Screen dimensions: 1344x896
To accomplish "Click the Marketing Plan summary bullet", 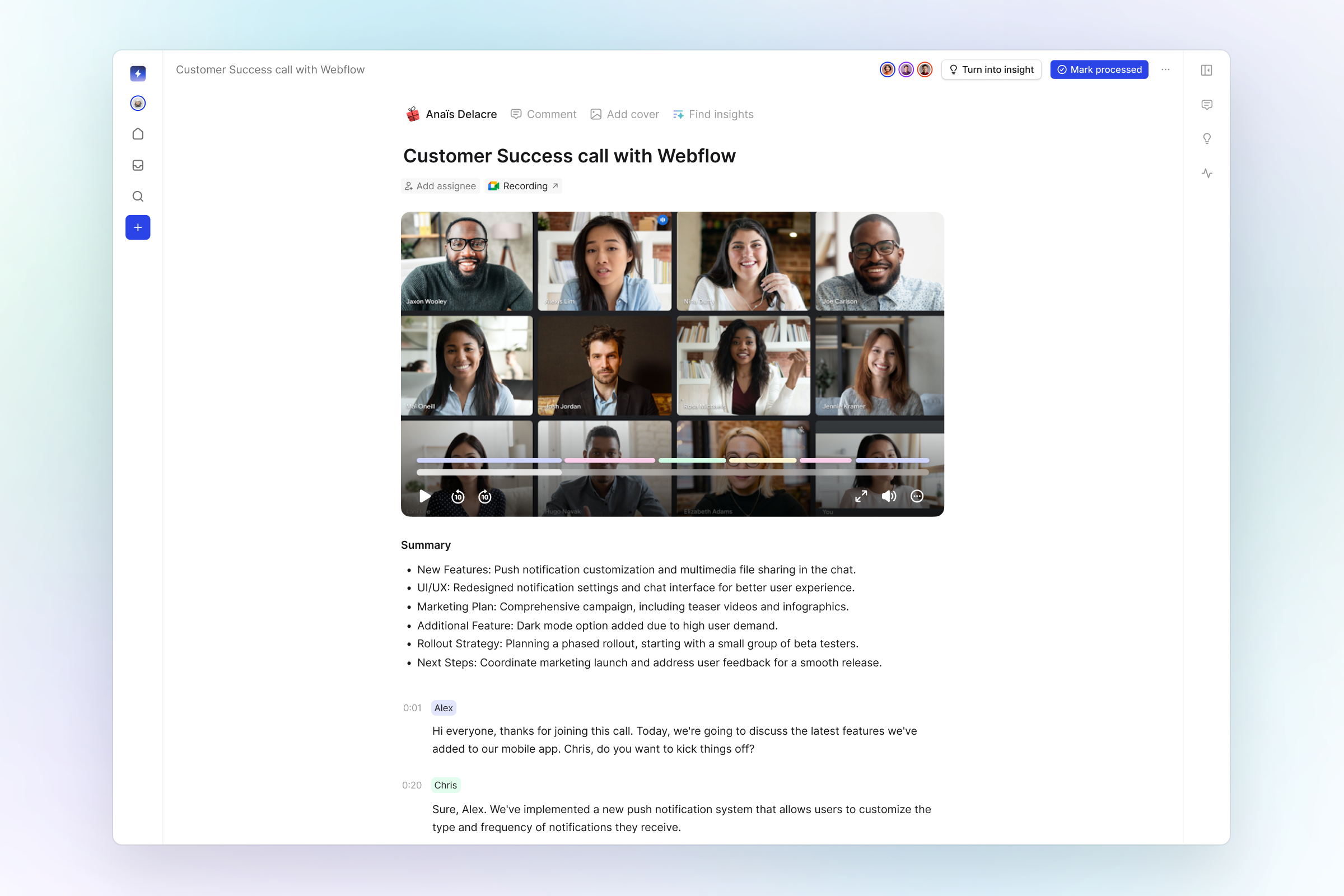I will pyautogui.click(x=633, y=606).
